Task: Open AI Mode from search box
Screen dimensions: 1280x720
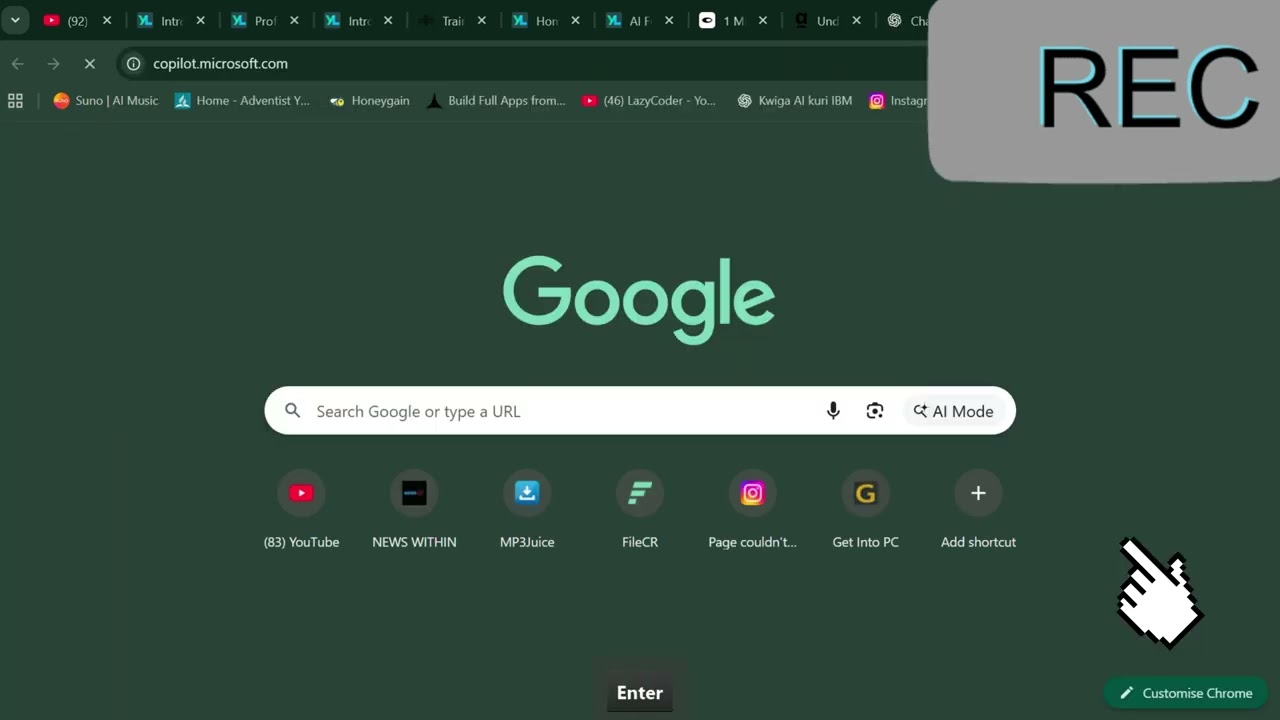Action: click(x=954, y=411)
